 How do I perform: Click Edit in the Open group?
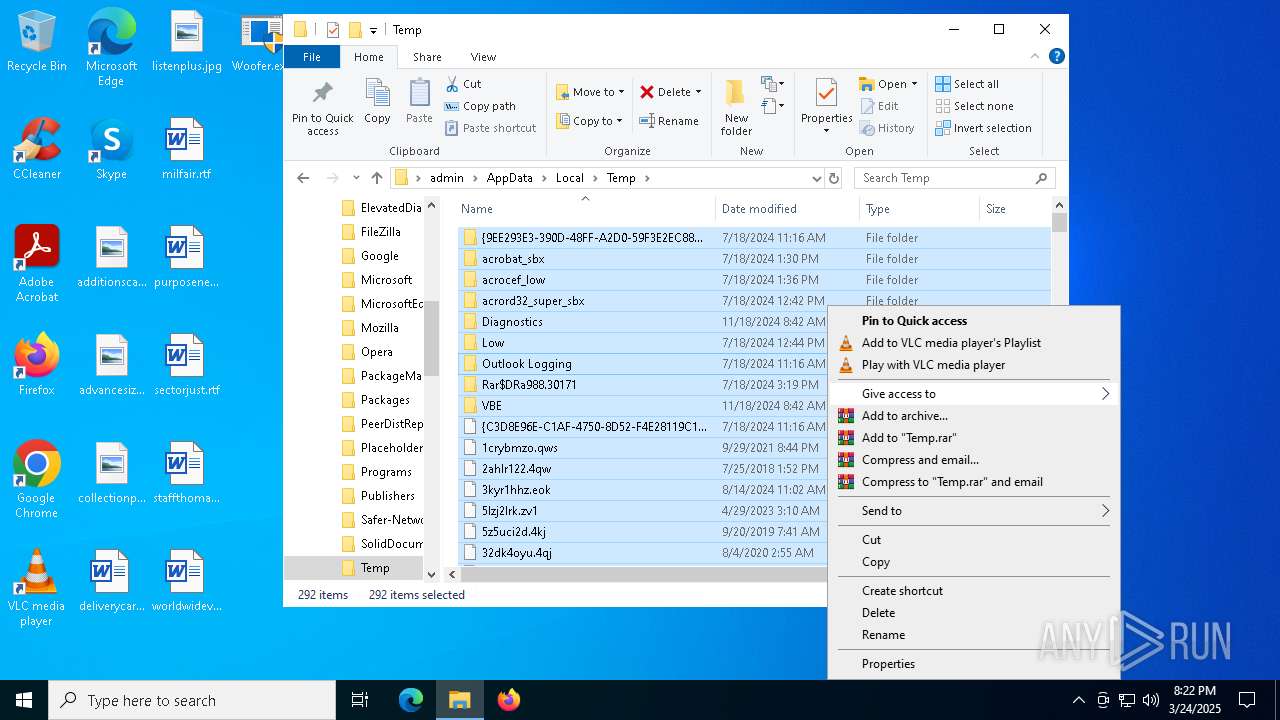tap(879, 106)
